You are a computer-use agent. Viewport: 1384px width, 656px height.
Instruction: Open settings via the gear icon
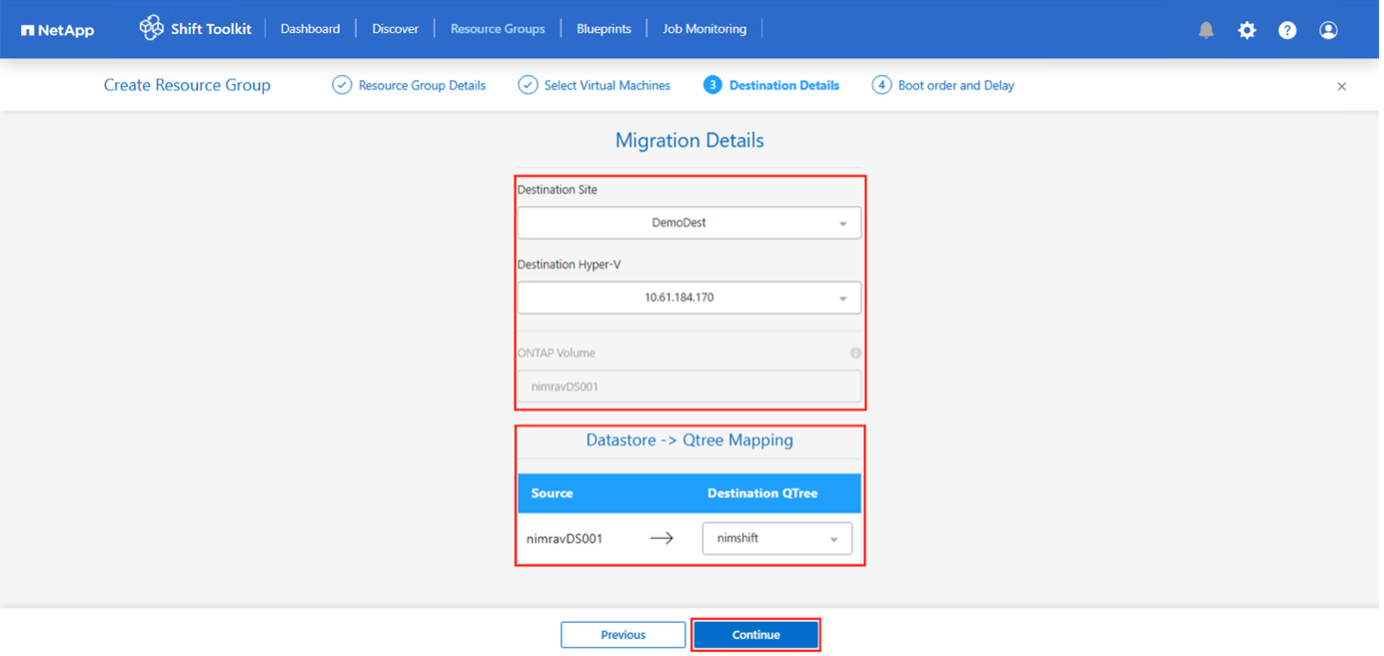(x=1247, y=30)
